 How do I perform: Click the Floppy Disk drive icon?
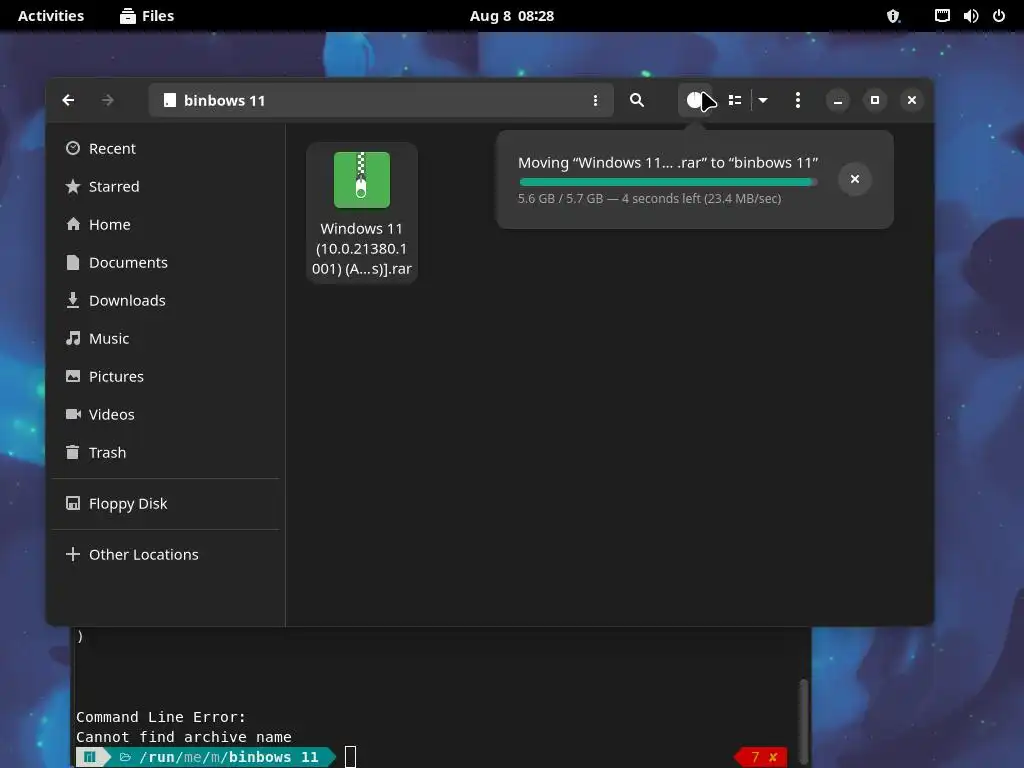click(73, 504)
